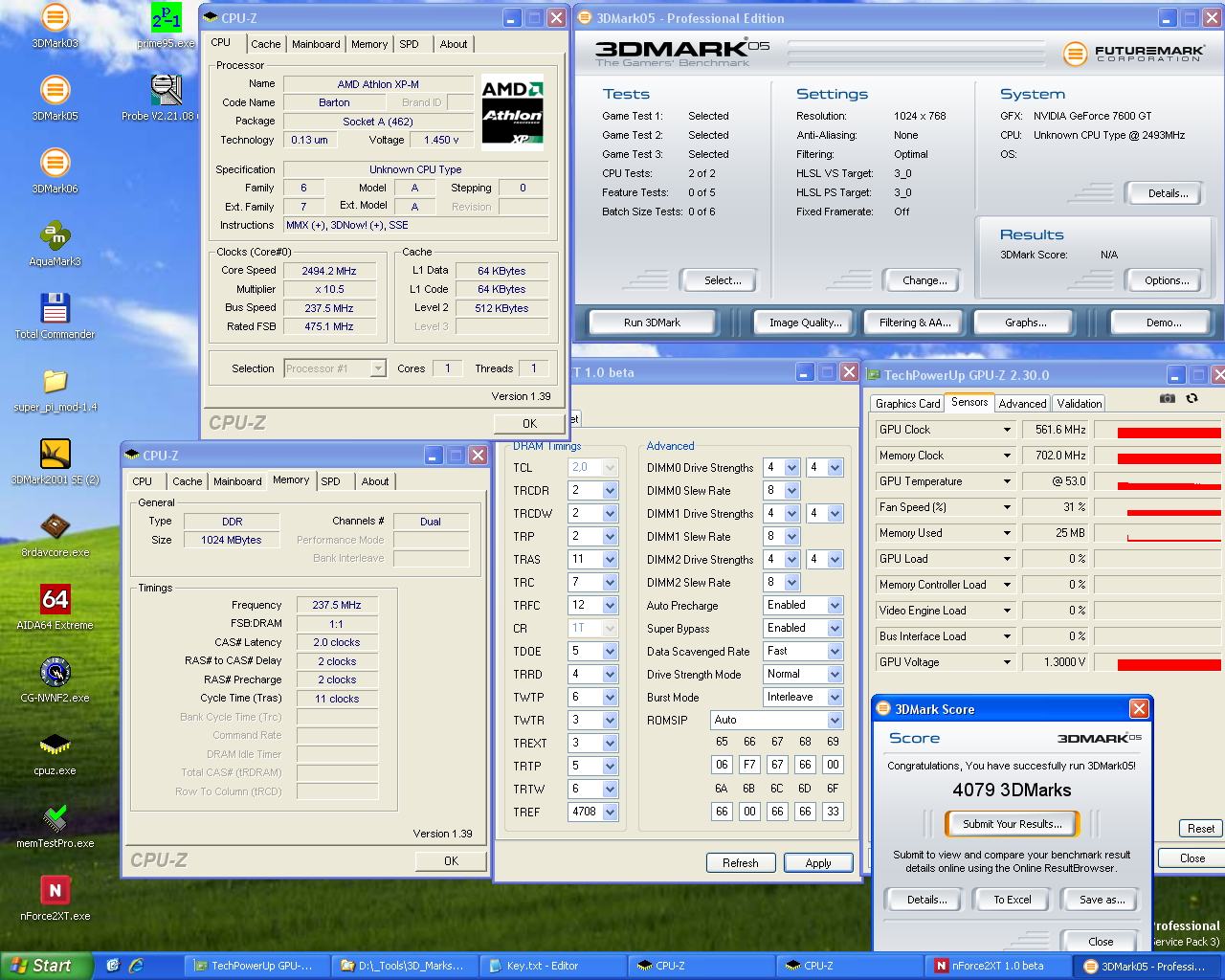Select SPD tab in lower CPU-Z window
This screenshot has width=1225, height=980.
point(330,481)
